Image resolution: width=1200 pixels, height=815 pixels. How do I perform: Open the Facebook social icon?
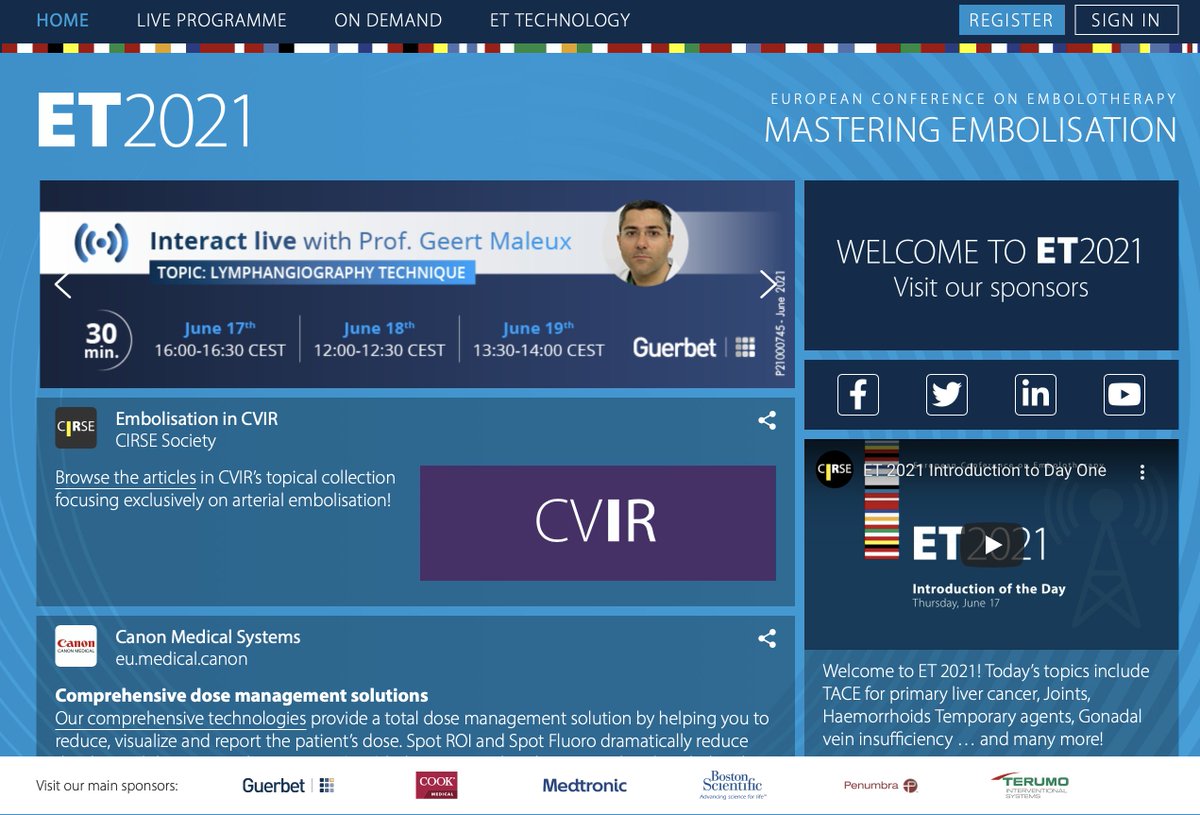858,394
